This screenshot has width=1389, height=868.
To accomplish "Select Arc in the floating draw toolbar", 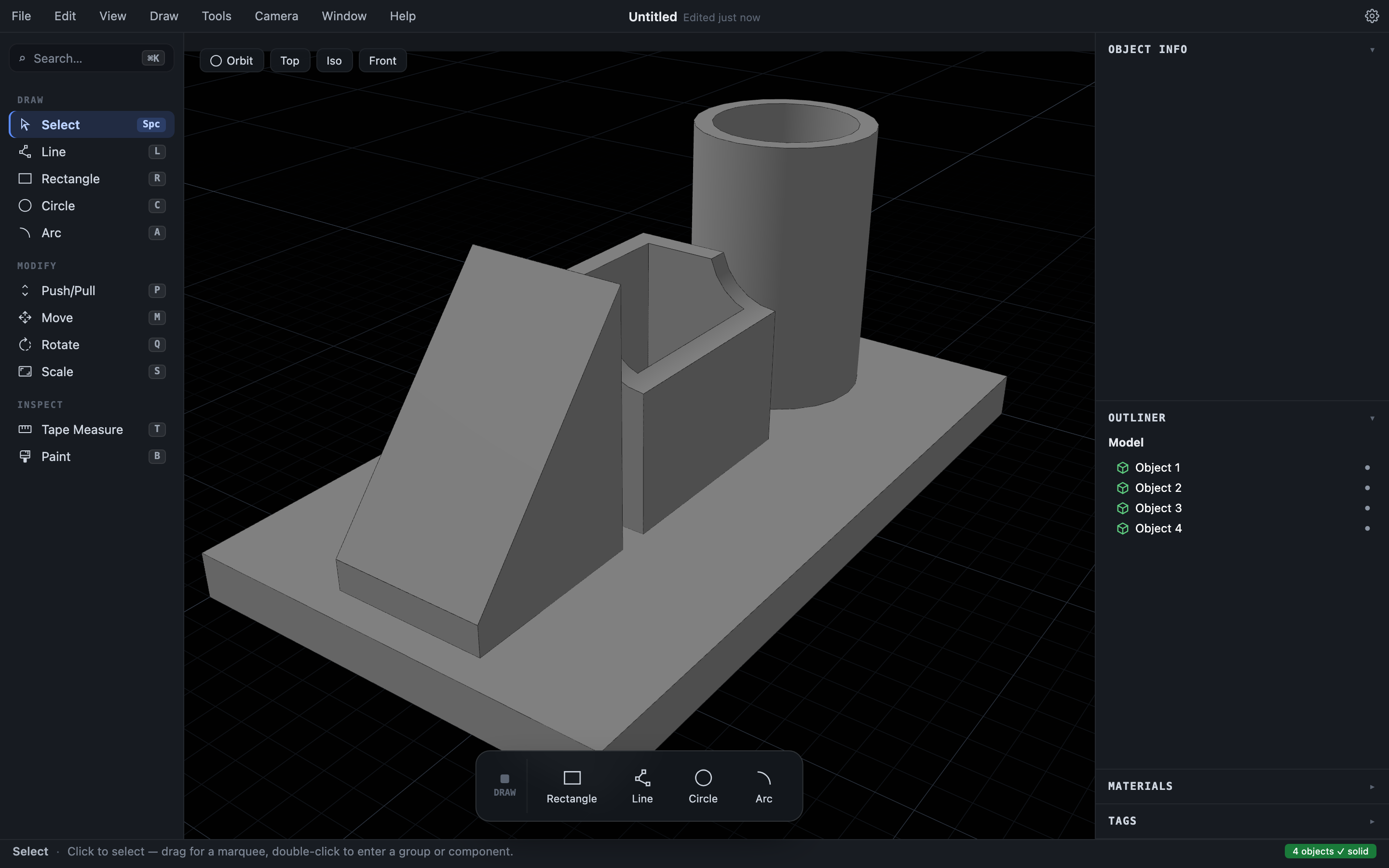I will 763,787.
